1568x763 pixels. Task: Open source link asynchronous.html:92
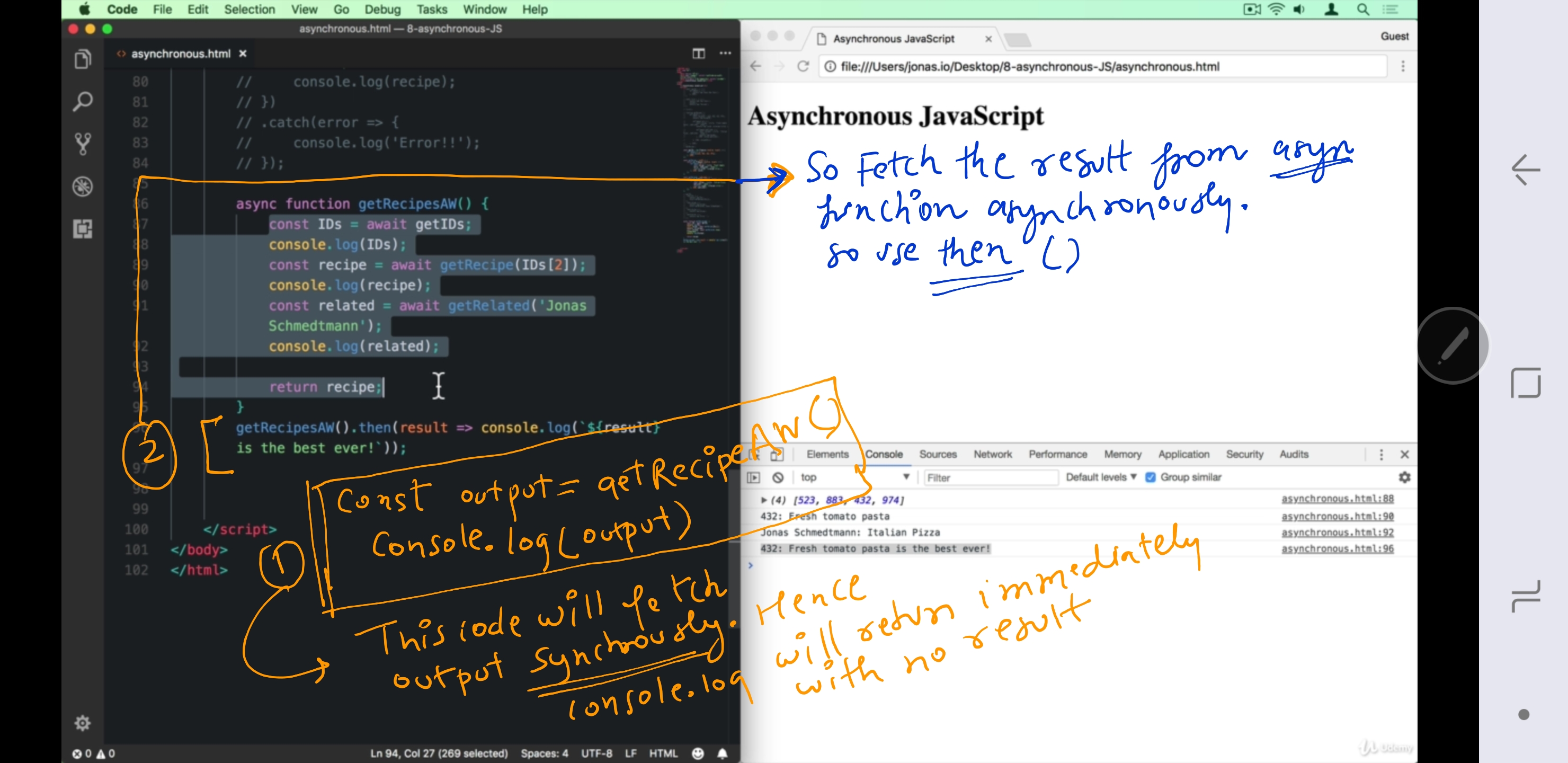pos(1337,532)
